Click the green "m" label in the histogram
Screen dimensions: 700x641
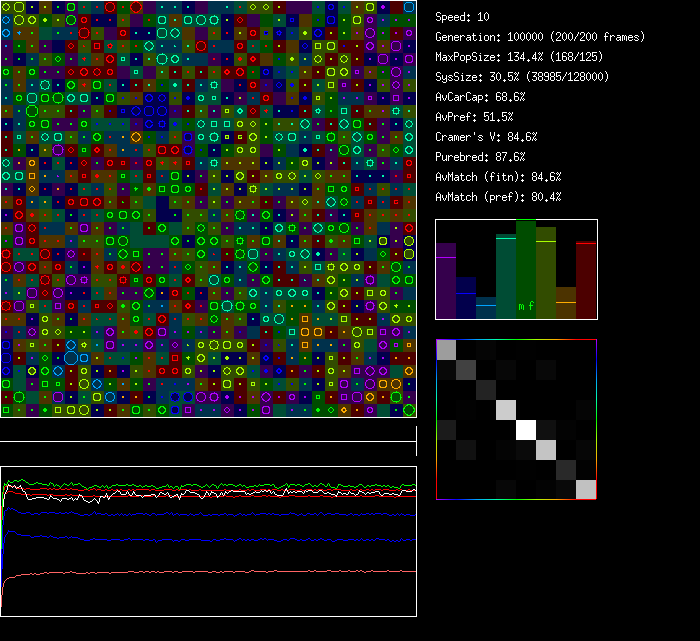pyautogui.click(x=520, y=305)
